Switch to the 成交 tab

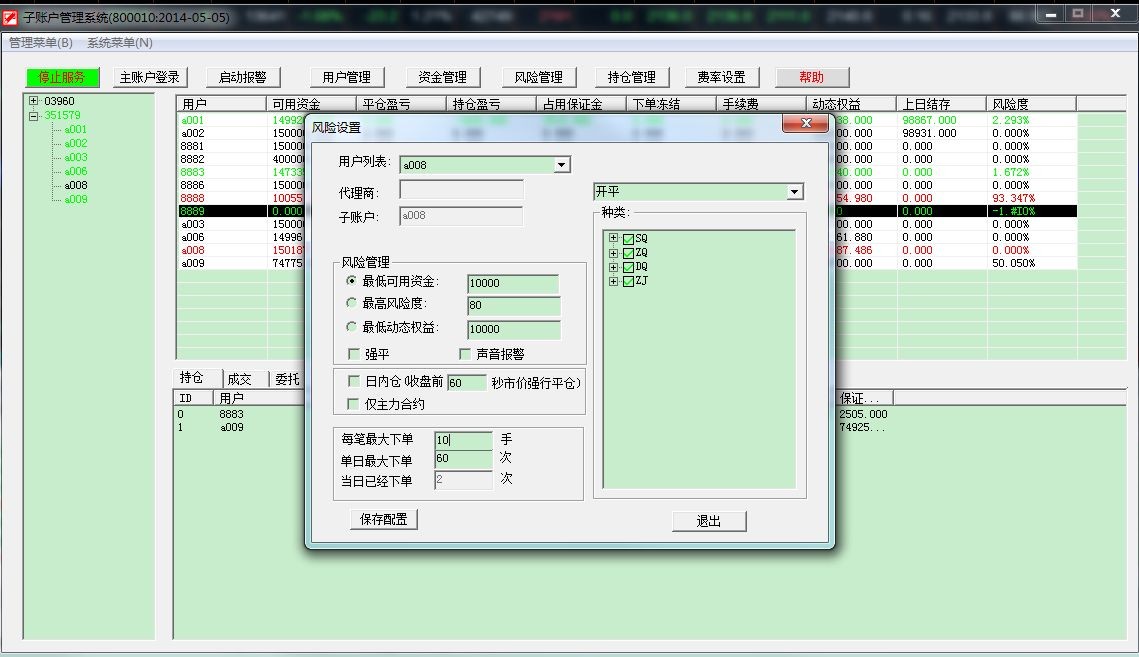click(240, 379)
